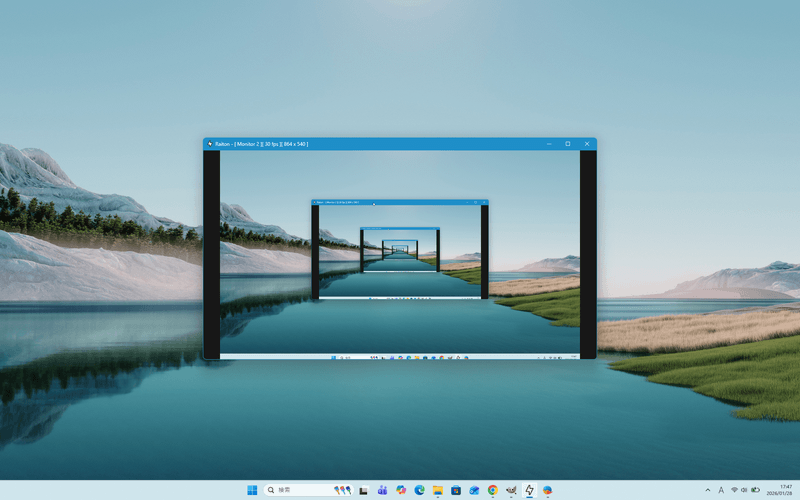
Task: Open the clock and date flyout
Action: click(780, 490)
